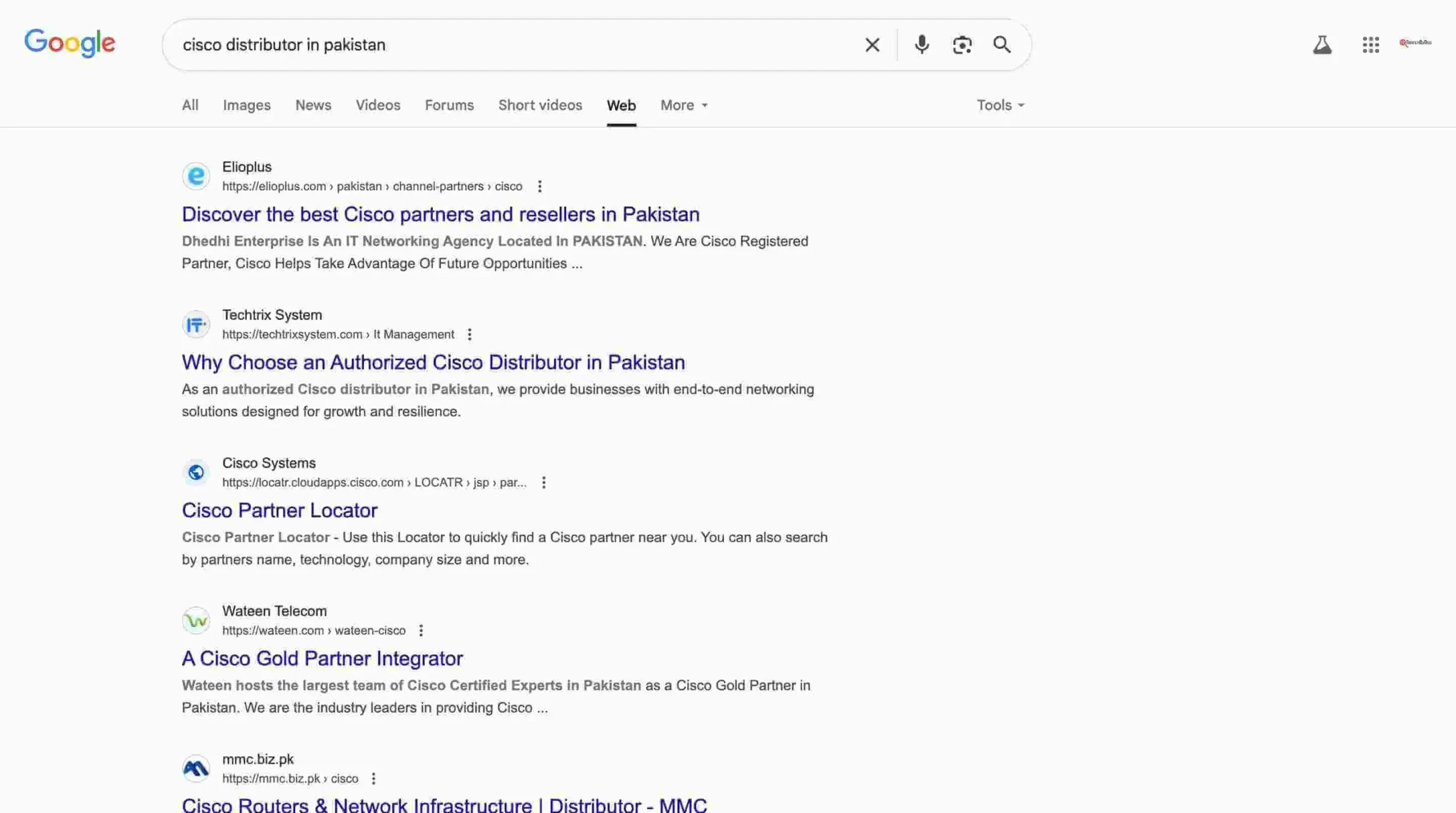Click inside the search input field

pyautogui.click(x=512, y=44)
